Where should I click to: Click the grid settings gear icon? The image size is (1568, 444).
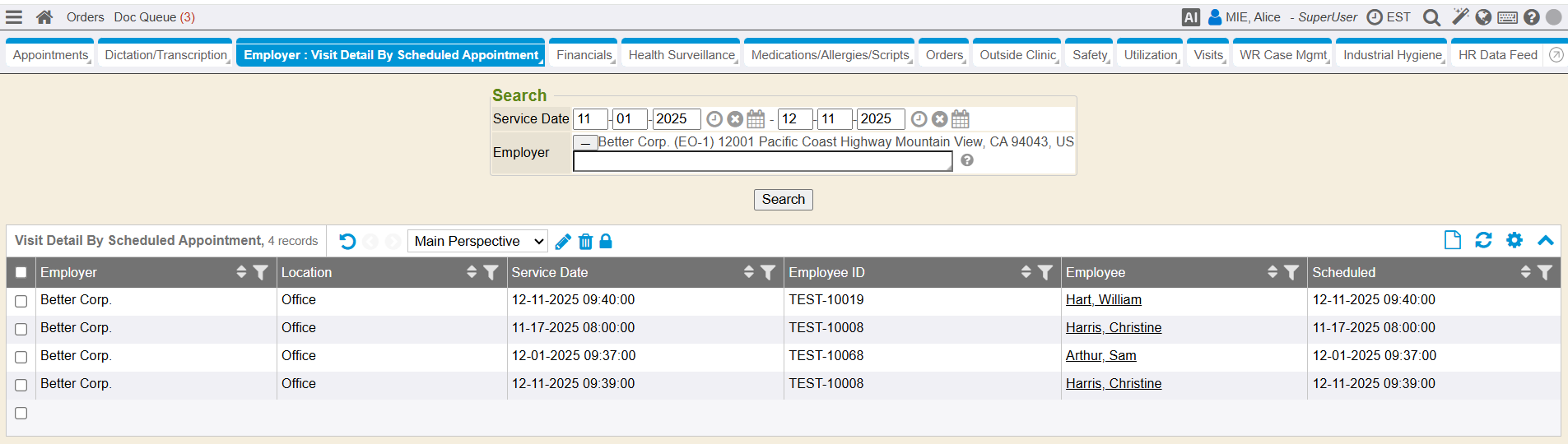(x=1514, y=240)
